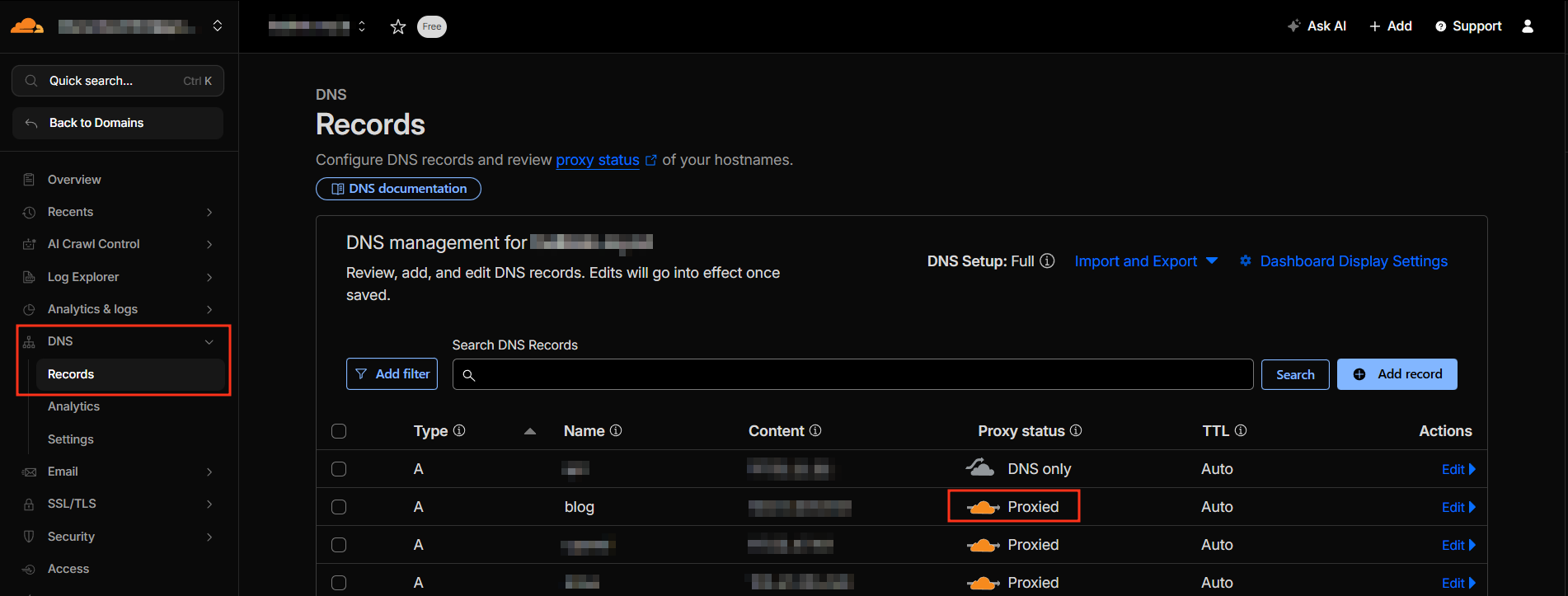Open Overview in sidebar
Screen dimensions: 1568x596
click(74, 180)
